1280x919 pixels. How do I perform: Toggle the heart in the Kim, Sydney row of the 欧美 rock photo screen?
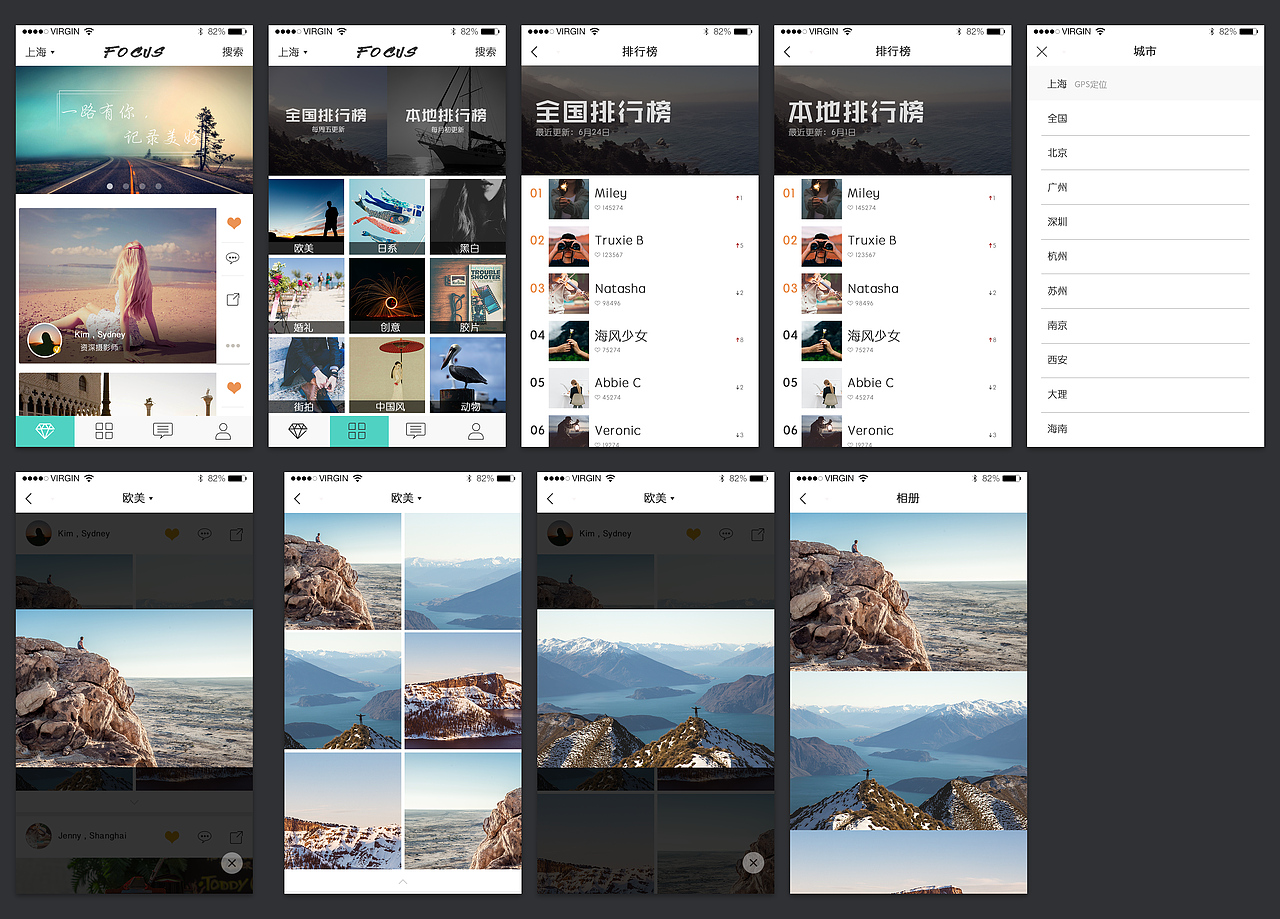coord(172,534)
